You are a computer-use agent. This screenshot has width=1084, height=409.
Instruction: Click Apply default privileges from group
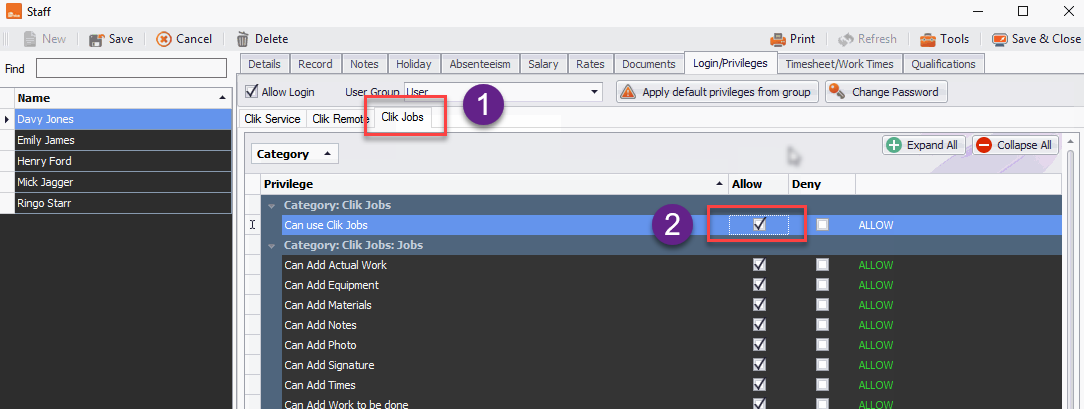(x=717, y=92)
